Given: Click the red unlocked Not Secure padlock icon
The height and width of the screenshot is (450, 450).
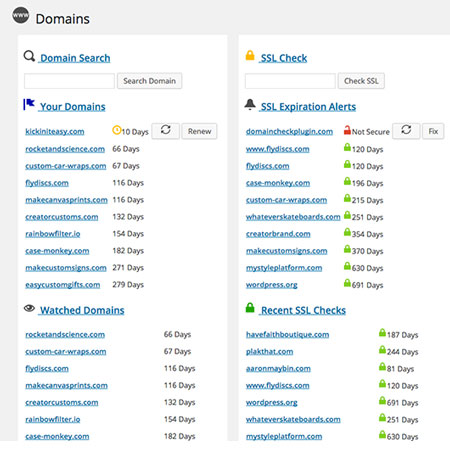Looking at the screenshot, I should point(347,130).
